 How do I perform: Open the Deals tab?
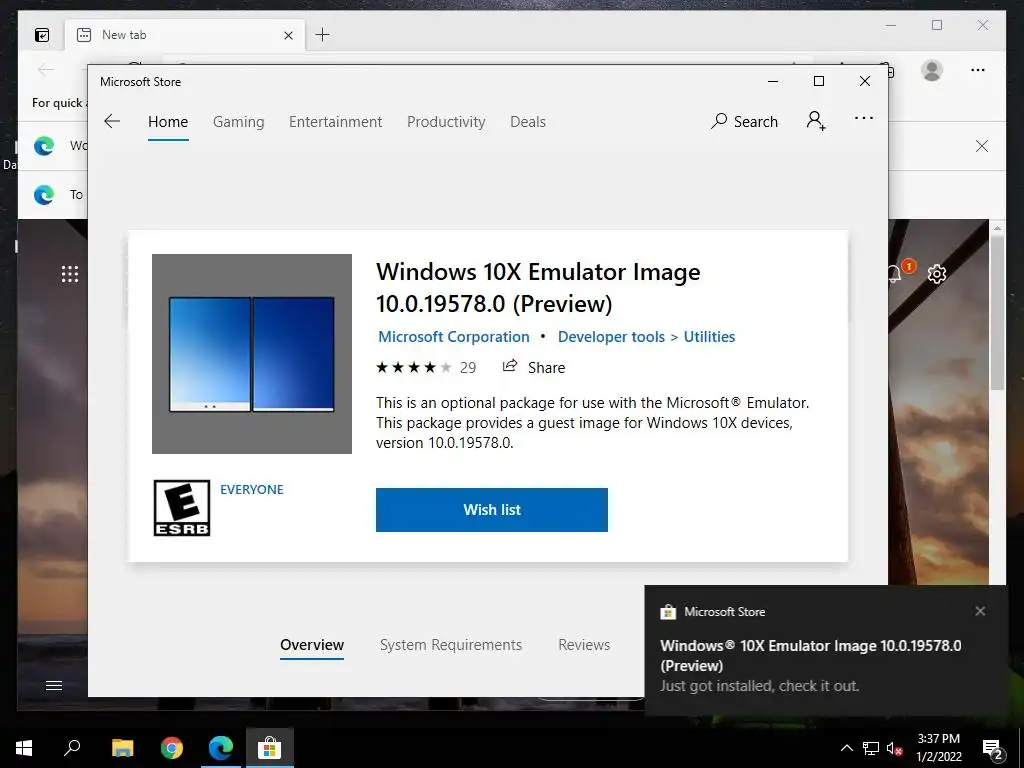click(x=528, y=121)
